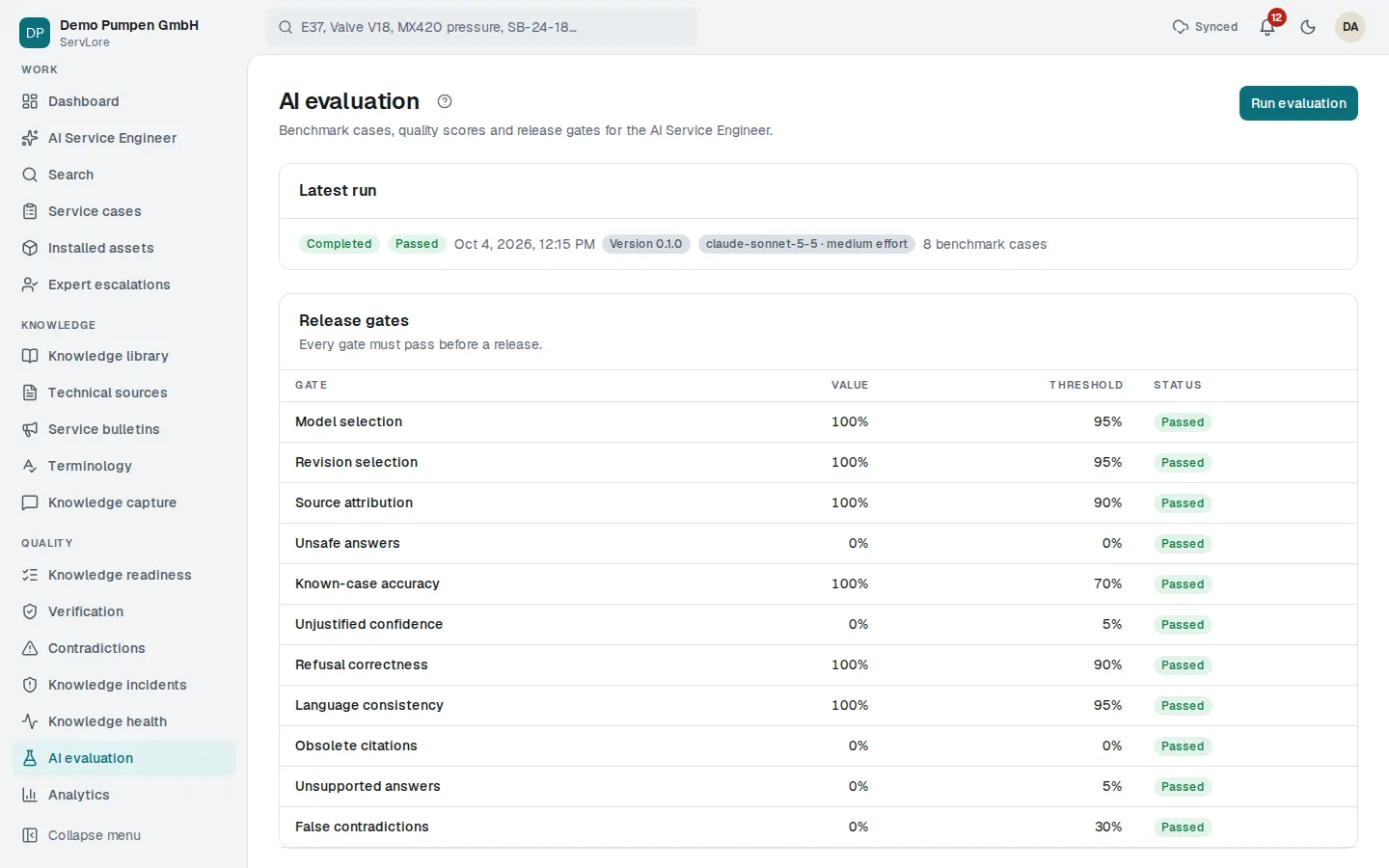Collapse the sidebar menu
This screenshot has width=1389, height=868.
(x=123, y=835)
